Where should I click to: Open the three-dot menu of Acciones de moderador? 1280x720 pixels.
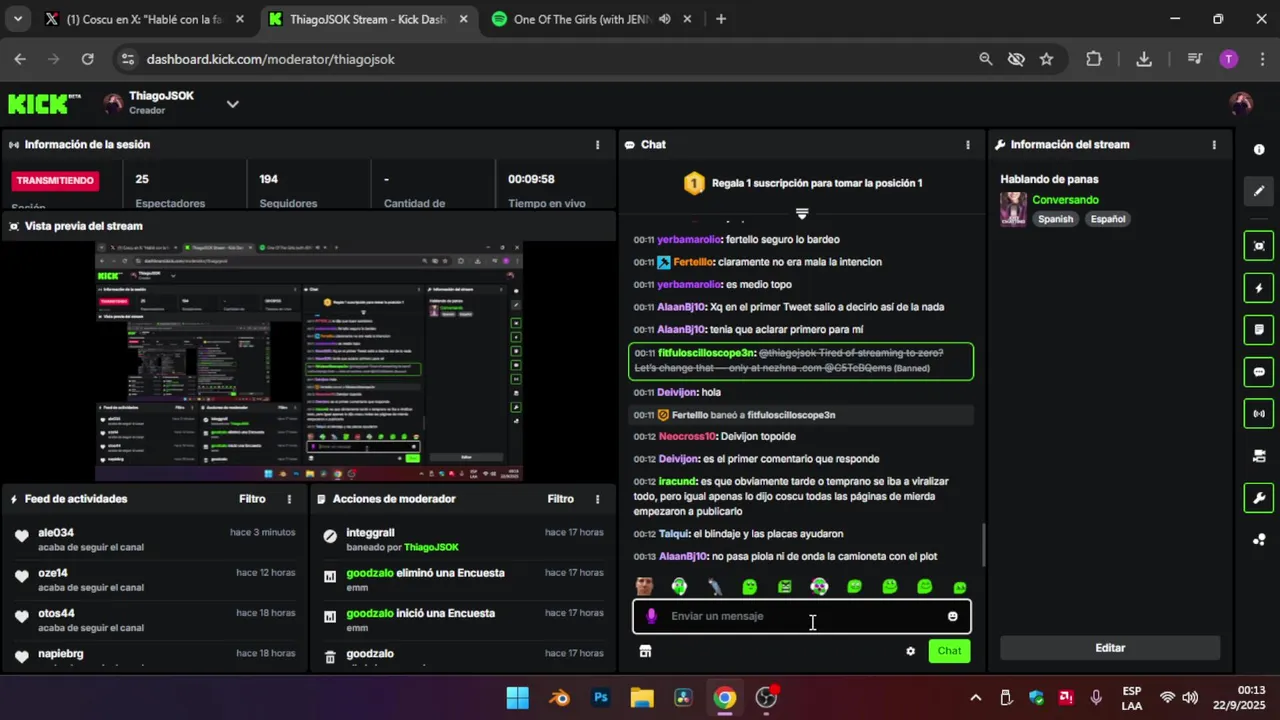pyautogui.click(x=598, y=499)
